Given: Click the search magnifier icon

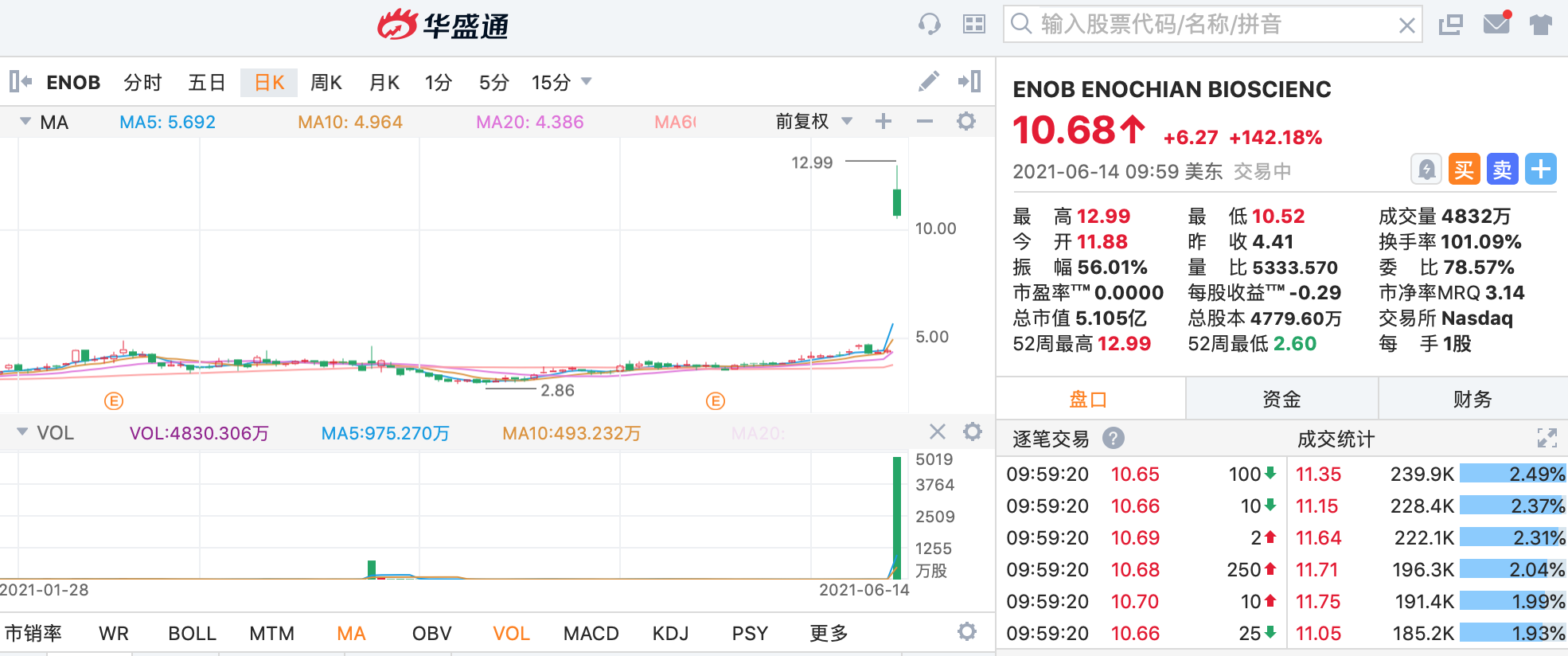Looking at the screenshot, I should click(1021, 24).
